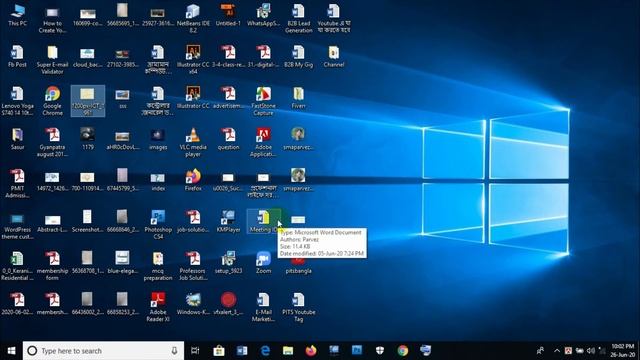Select the setup_5923 installer icon

pyautogui.click(x=228, y=262)
